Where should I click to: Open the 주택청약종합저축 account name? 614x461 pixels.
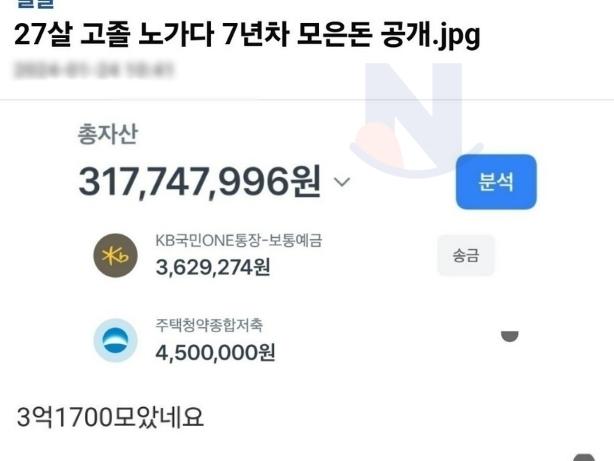(x=209, y=325)
